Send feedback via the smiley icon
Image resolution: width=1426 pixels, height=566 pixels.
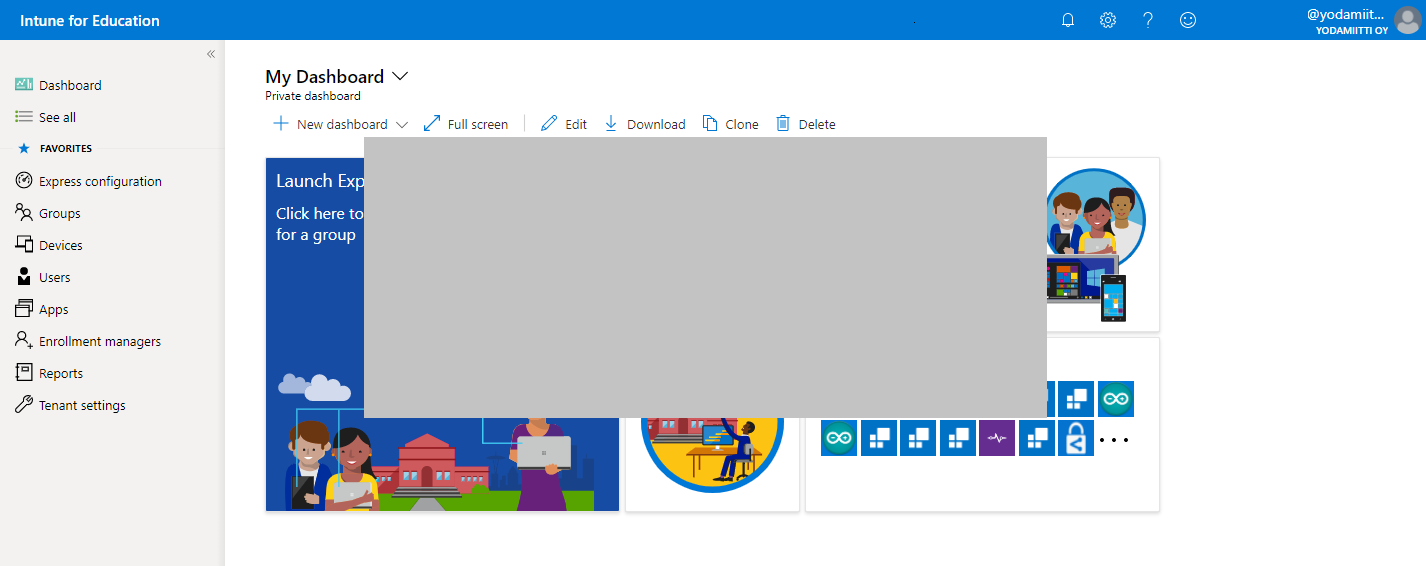coord(1188,20)
